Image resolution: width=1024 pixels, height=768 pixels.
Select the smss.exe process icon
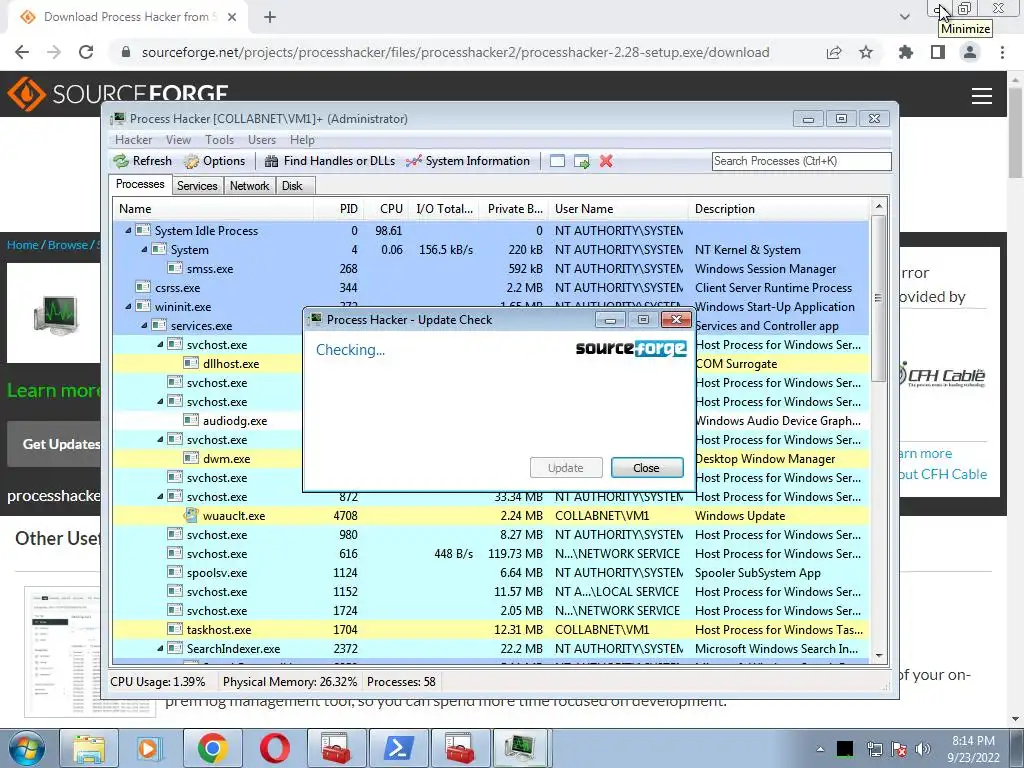click(174, 268)
